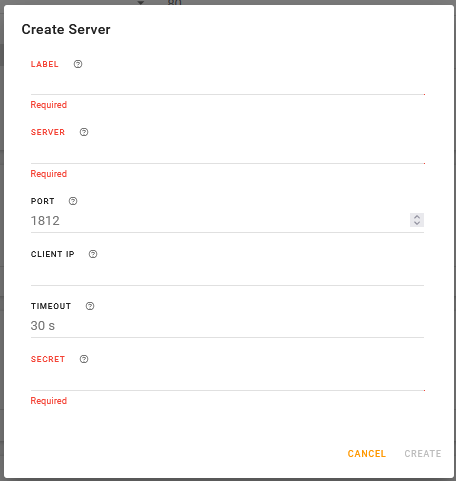Click the Client IP text field

tap(227, 276)
